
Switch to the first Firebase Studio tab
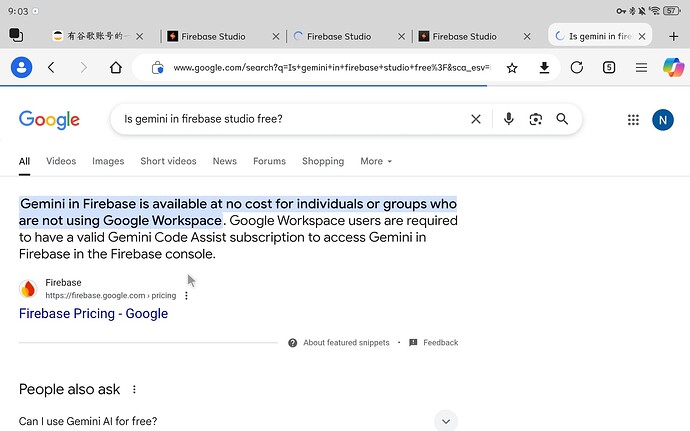213,37
